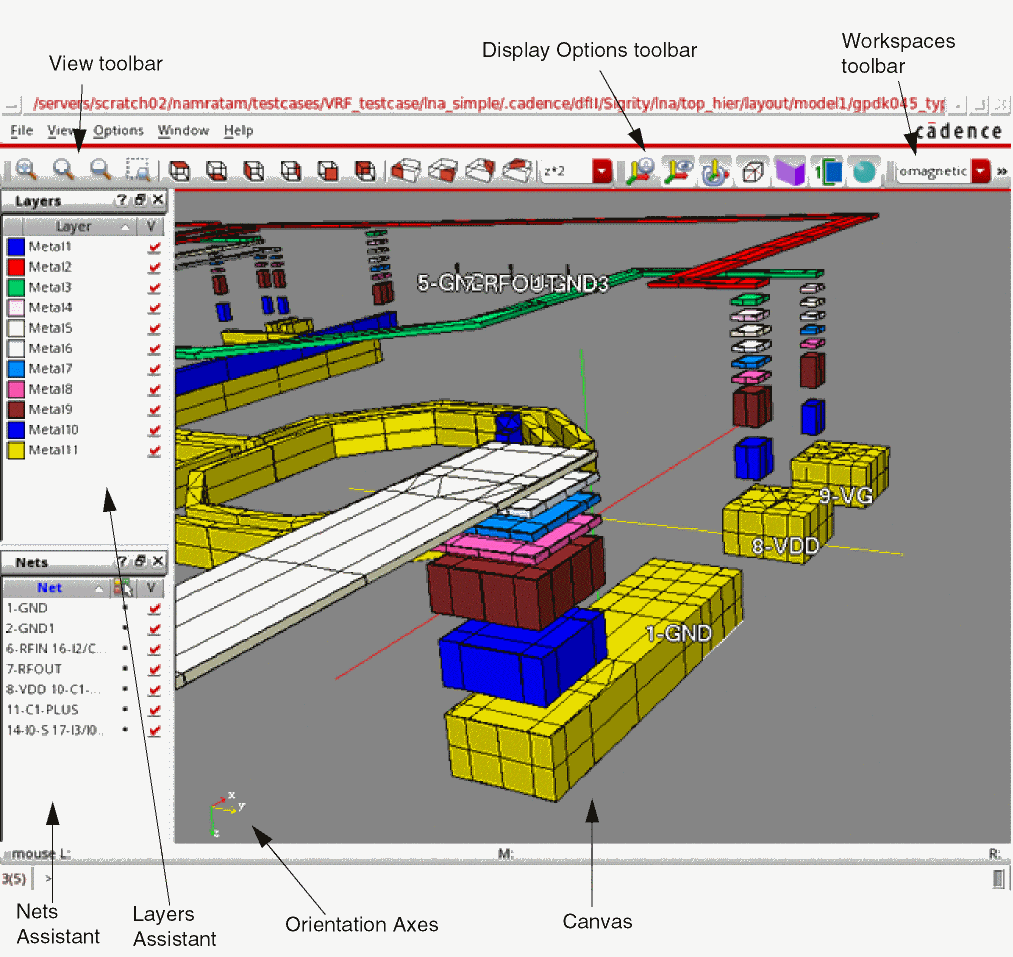
Task: Click the Net column header
Action: tap(50, 588)
